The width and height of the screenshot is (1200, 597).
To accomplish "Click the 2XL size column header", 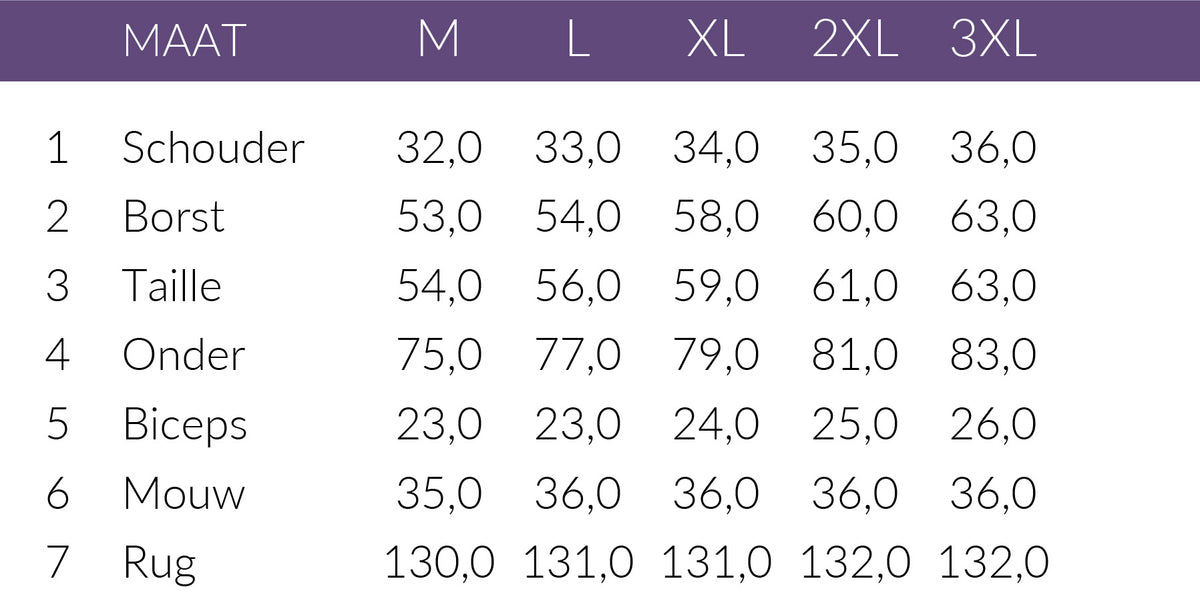I will click(855, 41).
